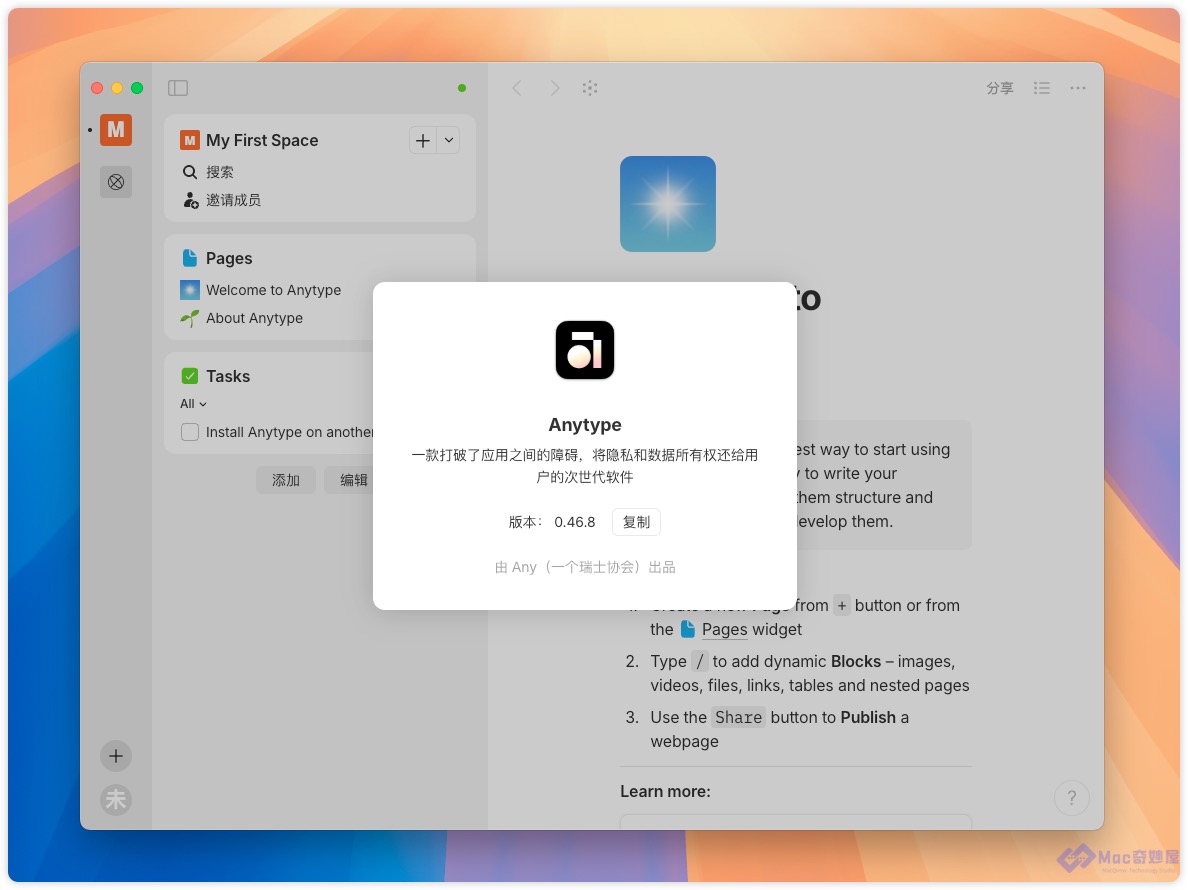Viewport: 1188px width, 890px height.
Task: Maximize the window with the green button
Action: pos(137,88)
